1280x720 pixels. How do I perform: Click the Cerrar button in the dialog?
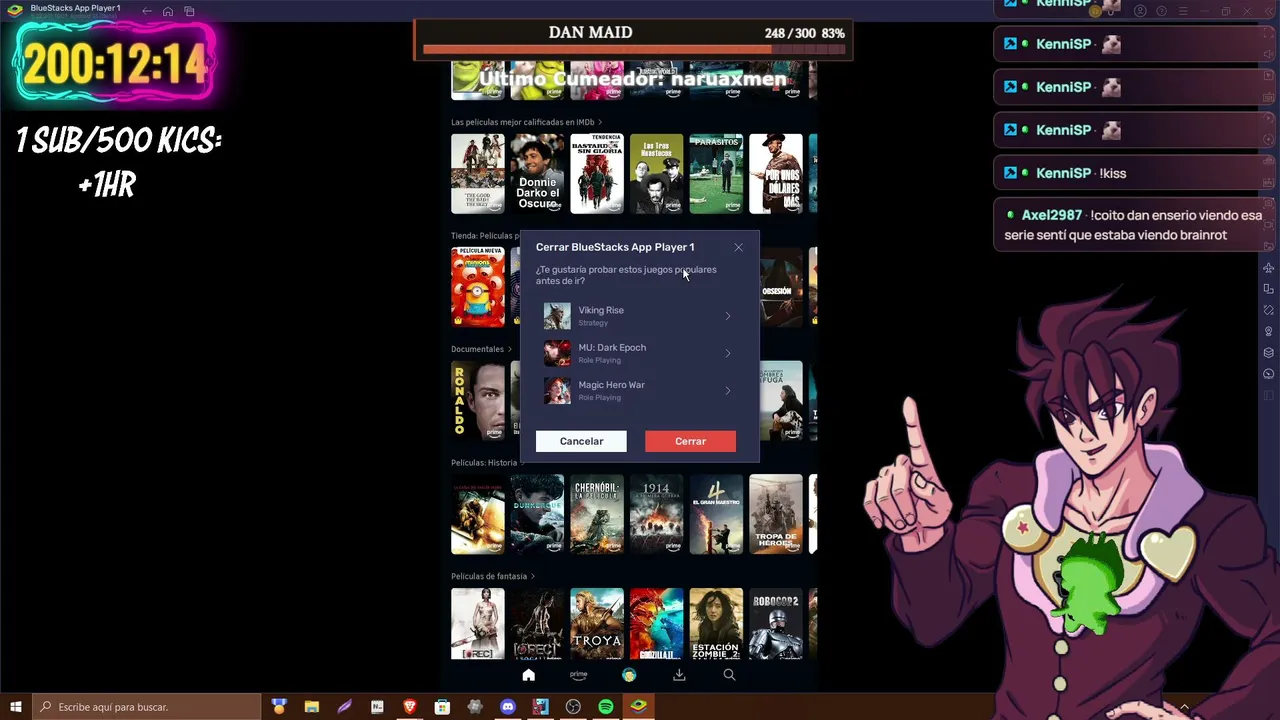(690, 441)
